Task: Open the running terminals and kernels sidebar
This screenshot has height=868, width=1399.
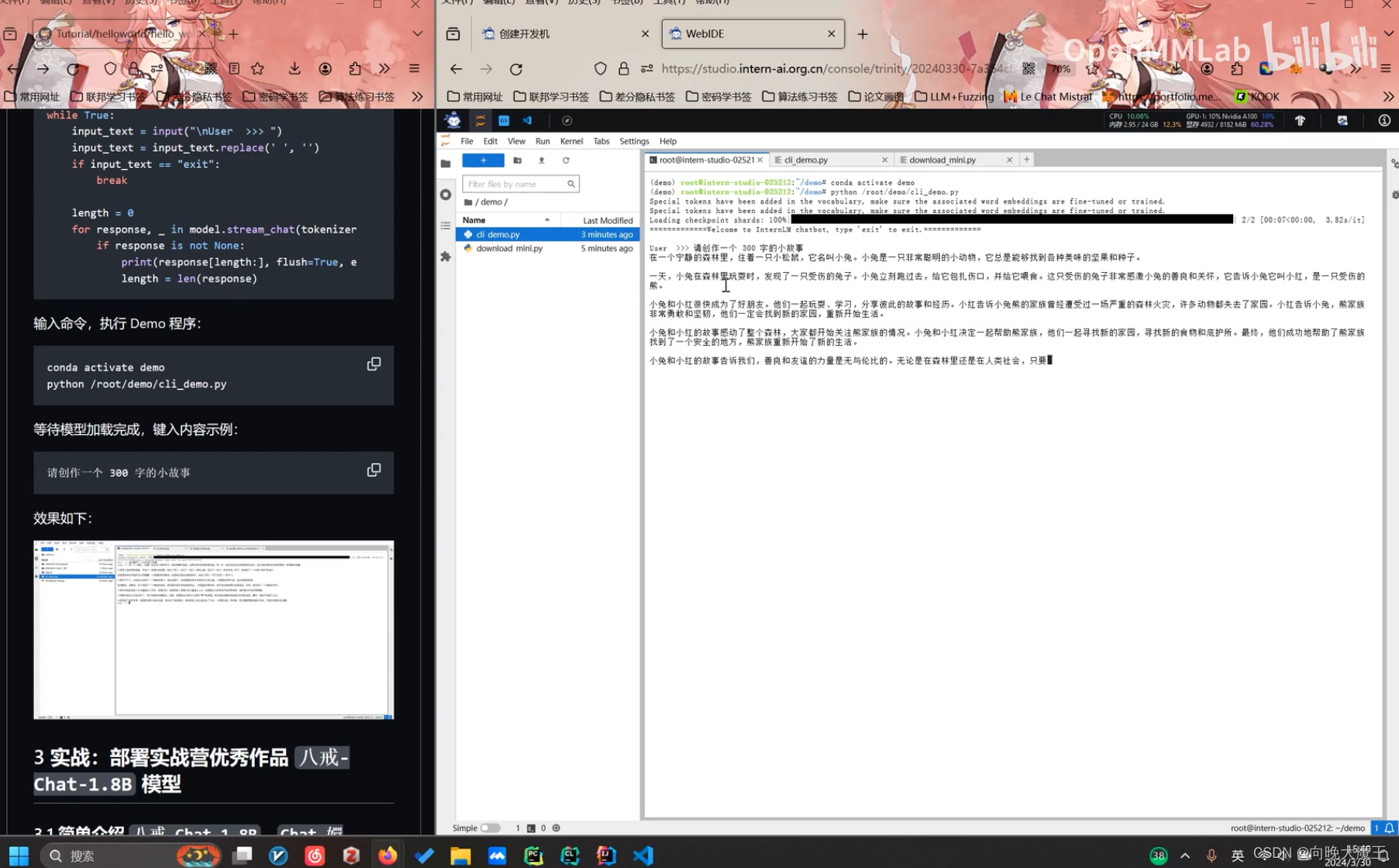Action: [446, 195]
